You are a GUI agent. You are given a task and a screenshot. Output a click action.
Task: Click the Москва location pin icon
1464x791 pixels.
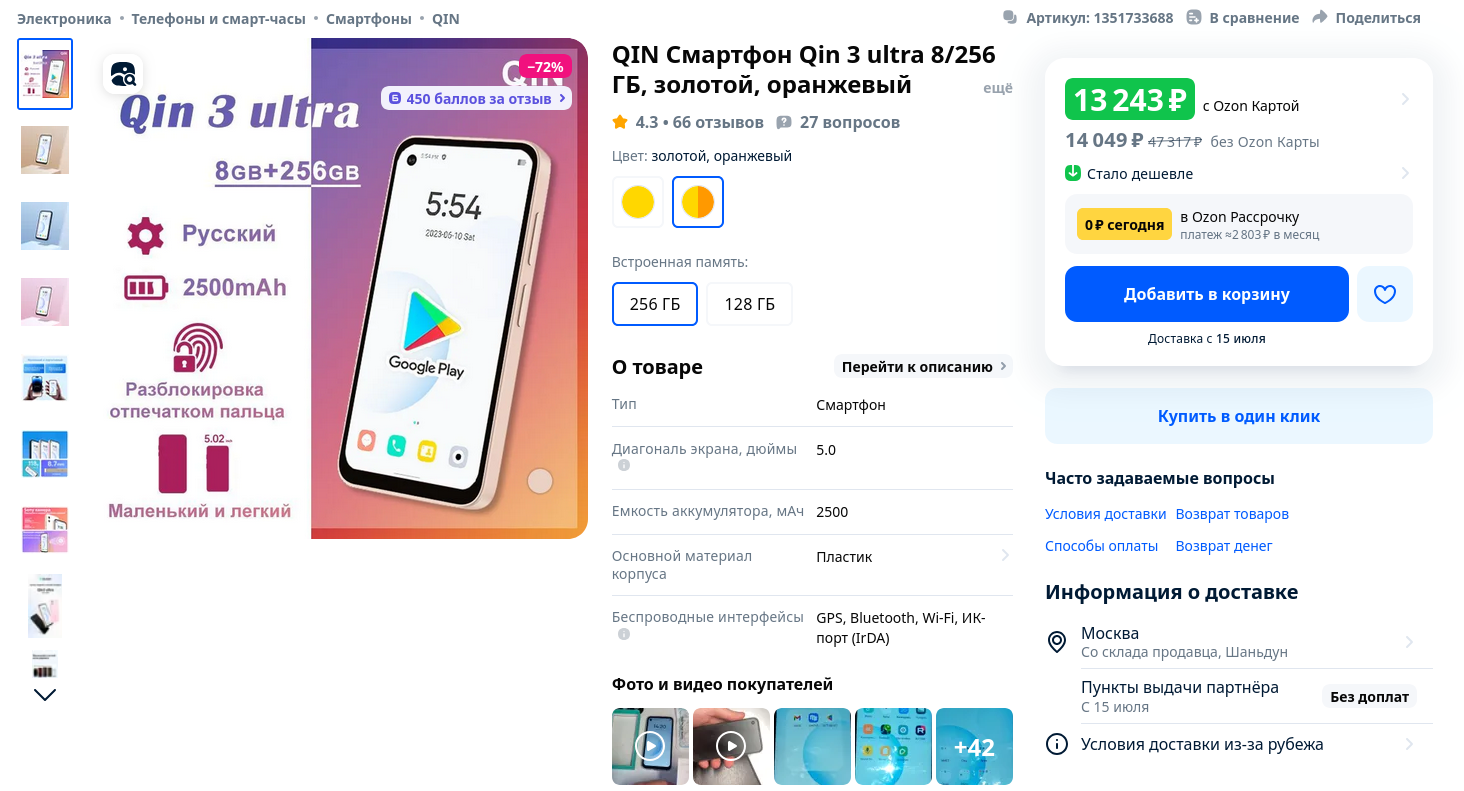[1056, 642]
